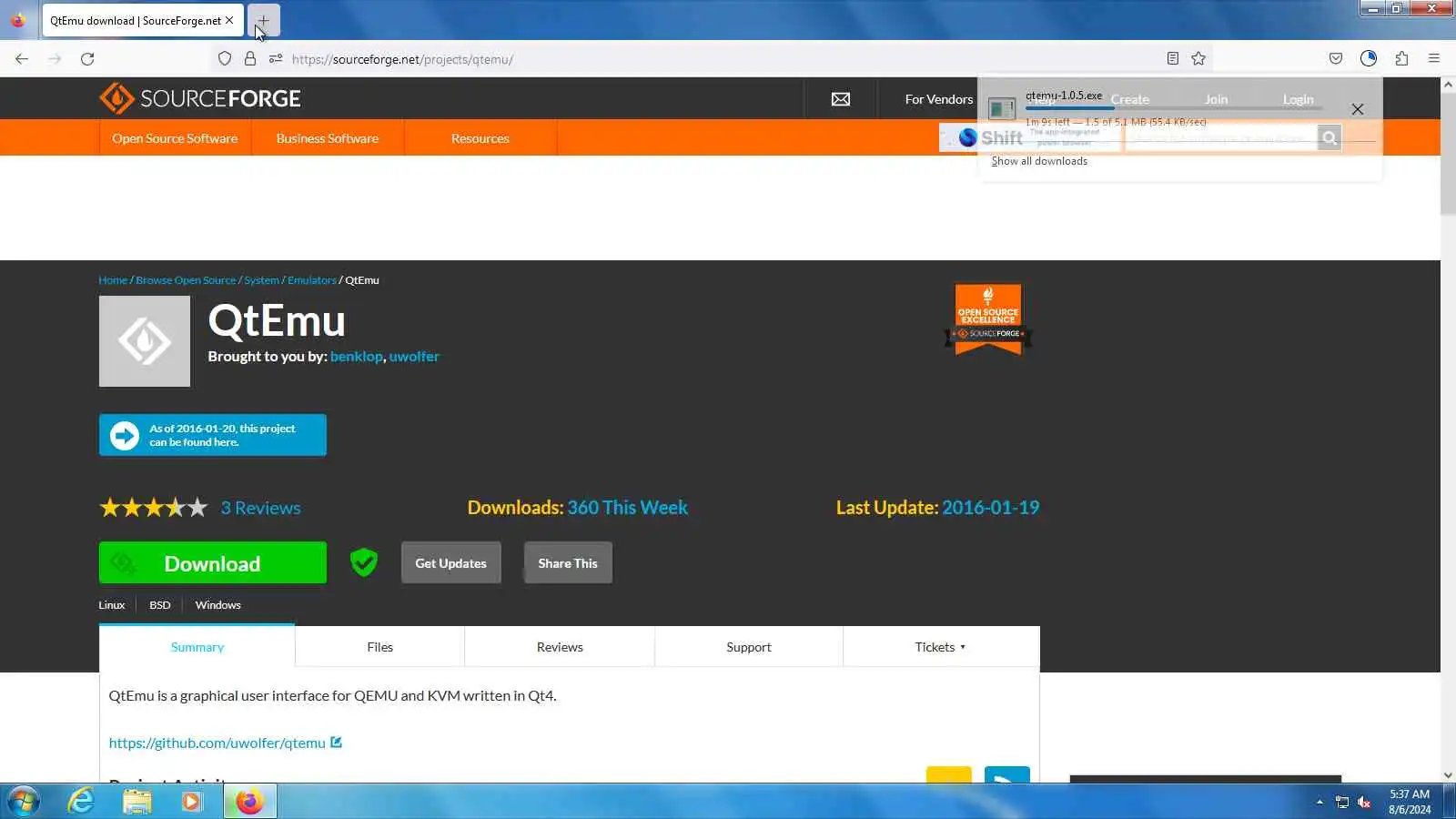
Task: Open the github.com/uwolfer/qtemu link
Action: coord(217,743)
